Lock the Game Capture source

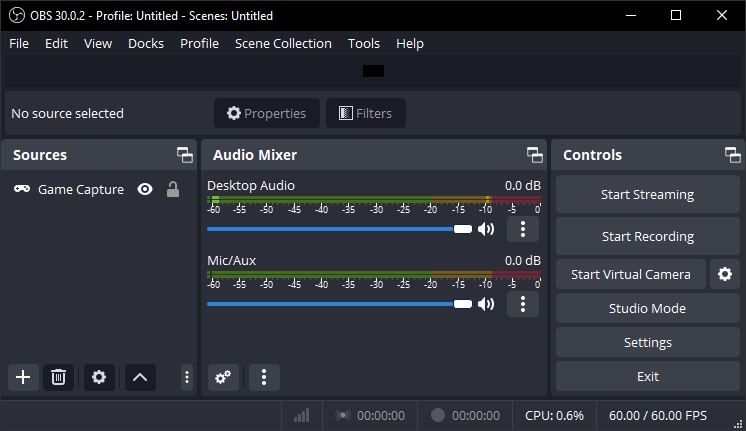[173, 189]
